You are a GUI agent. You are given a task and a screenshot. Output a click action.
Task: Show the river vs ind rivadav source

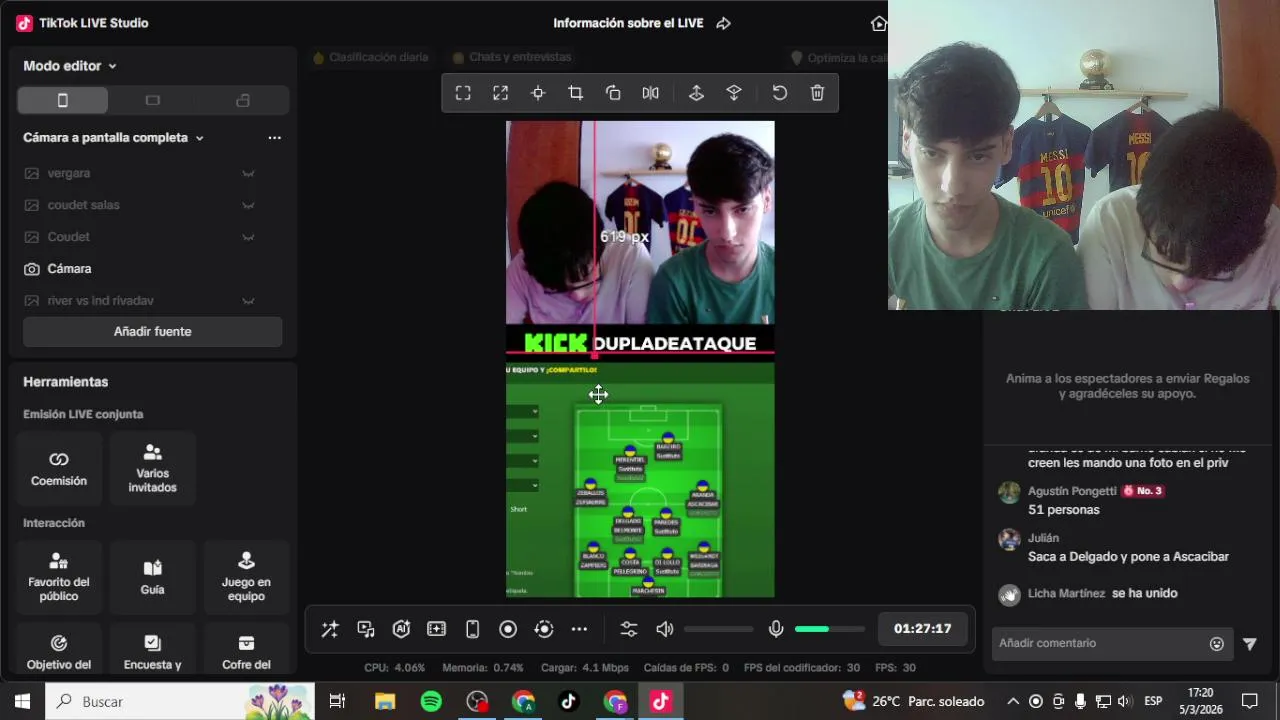pos(248,301)
